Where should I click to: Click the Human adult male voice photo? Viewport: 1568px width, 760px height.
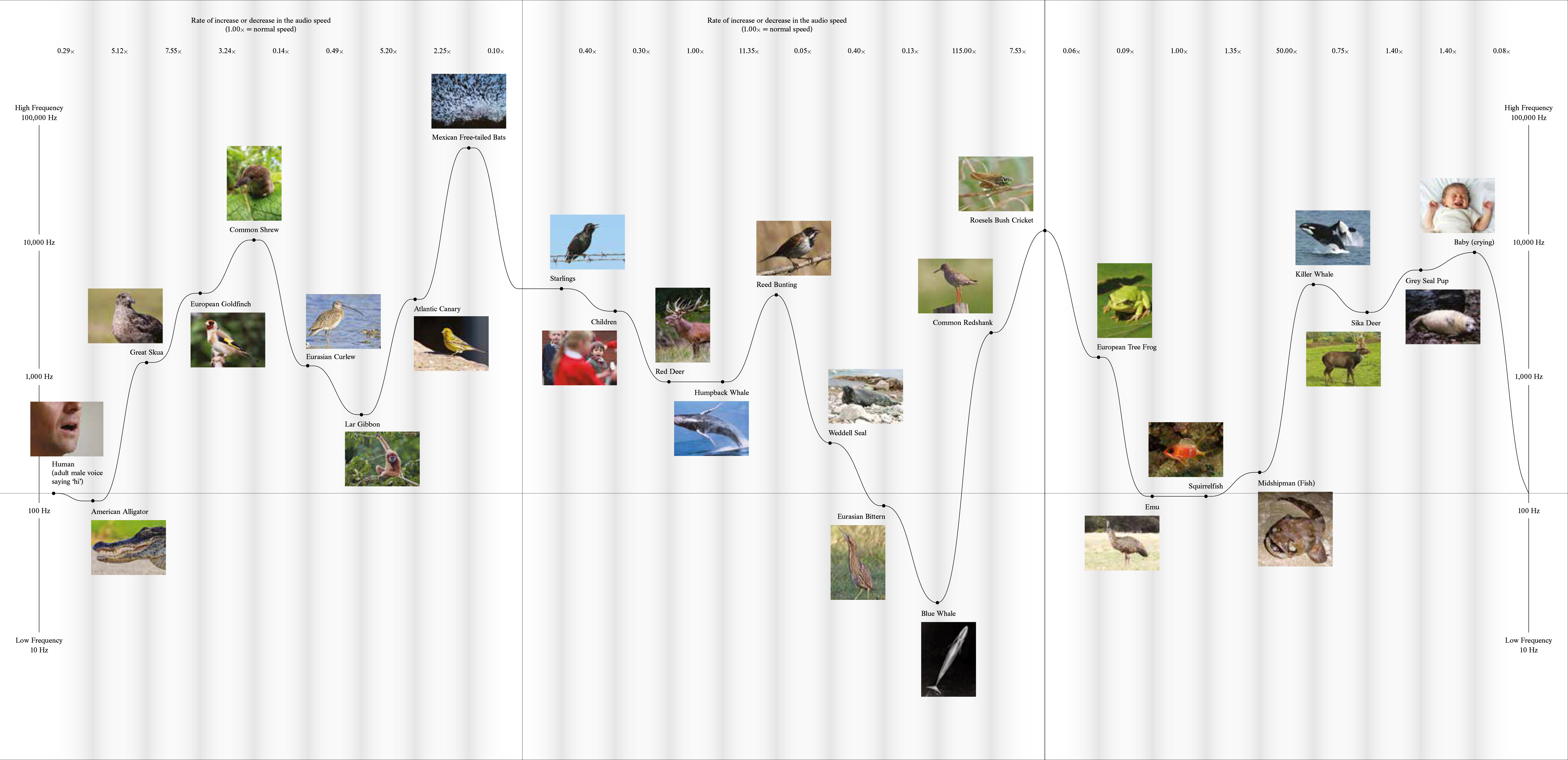pyautogui.click(x=67, y=429)
